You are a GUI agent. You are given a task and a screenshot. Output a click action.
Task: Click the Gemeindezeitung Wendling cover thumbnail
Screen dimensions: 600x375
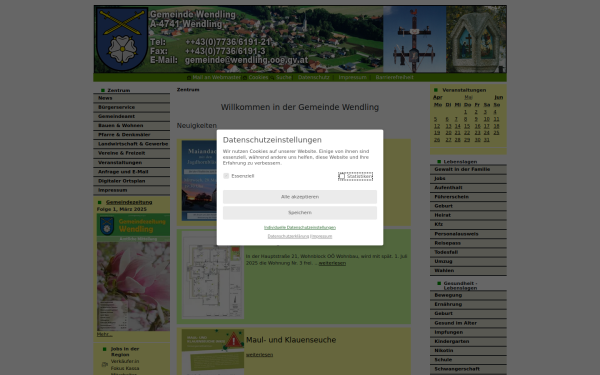coord(133,272)
